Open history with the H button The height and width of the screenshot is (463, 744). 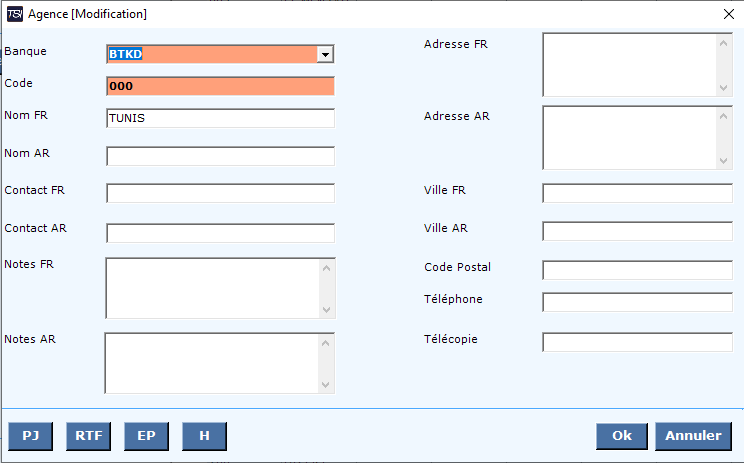coord(204,435)
